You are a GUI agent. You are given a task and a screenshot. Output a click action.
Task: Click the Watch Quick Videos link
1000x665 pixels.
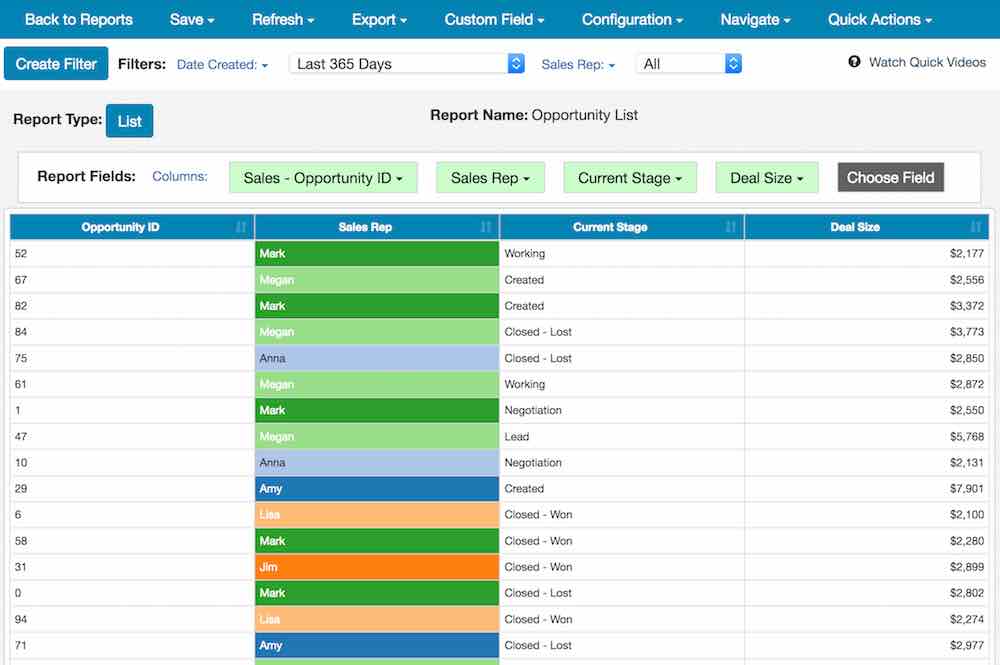(x=926, y=61)
